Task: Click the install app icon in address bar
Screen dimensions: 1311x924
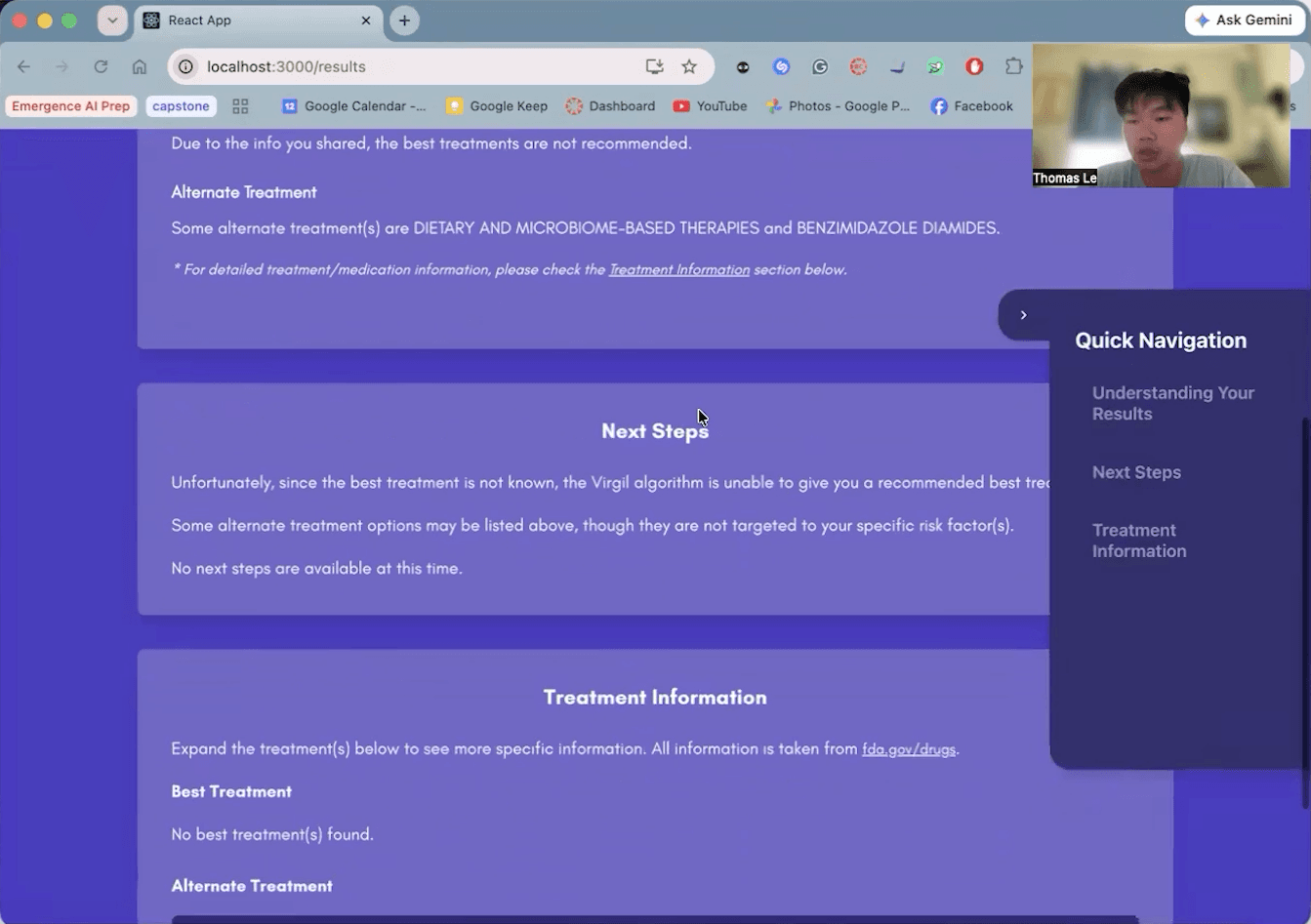Action: point(654,66)
